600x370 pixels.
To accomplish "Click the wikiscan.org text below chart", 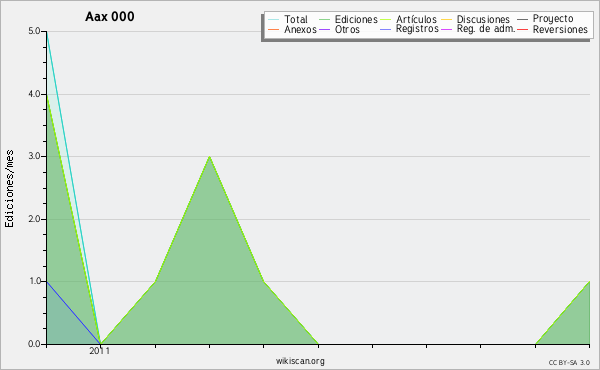I will point(300,361).
